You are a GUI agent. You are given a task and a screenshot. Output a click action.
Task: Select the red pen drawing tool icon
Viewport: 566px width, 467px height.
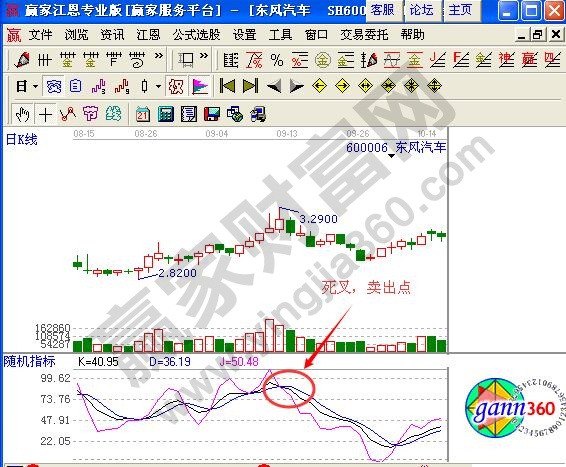pos(22,60)
